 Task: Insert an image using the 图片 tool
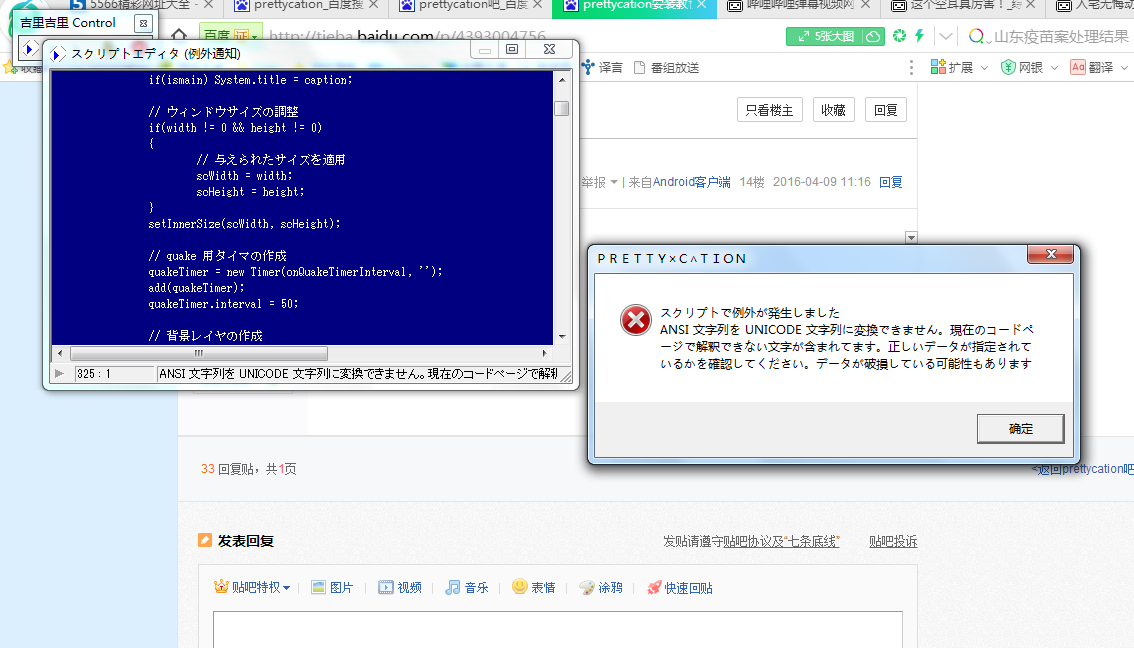pyautogui.click(x=332, y=587)
